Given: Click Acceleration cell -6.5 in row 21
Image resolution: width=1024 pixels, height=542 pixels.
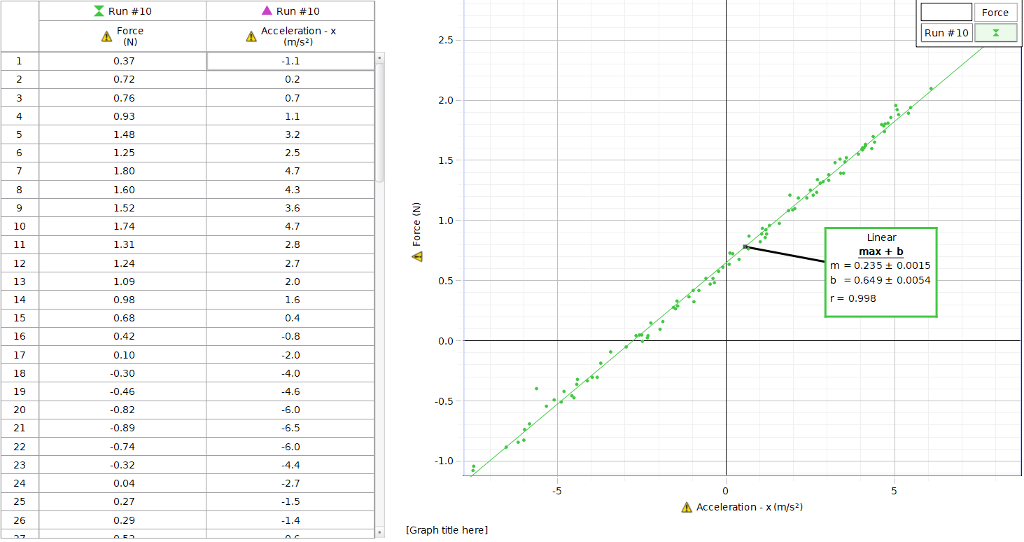Looking at the screenshot, I should pyautogui.click(x=291, y=428).
